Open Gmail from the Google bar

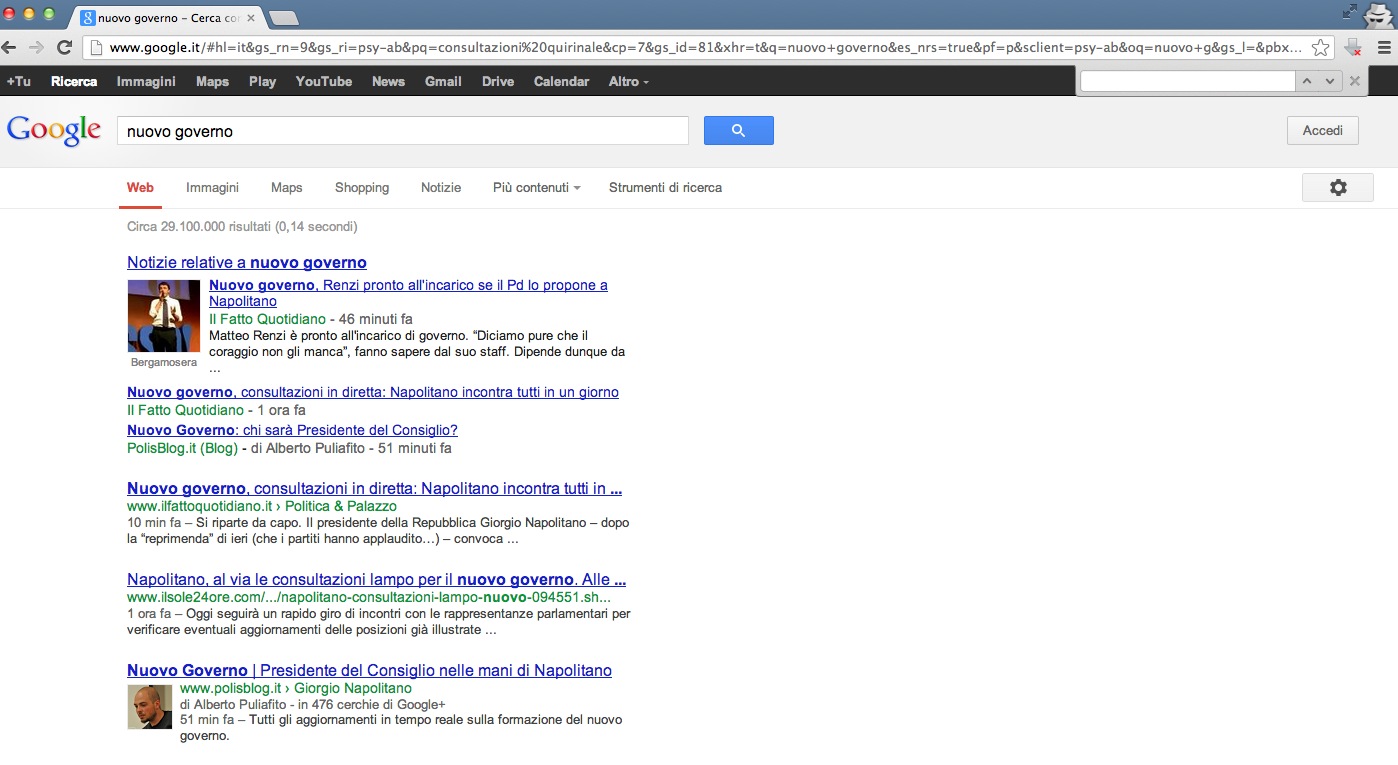coord(443,82)
